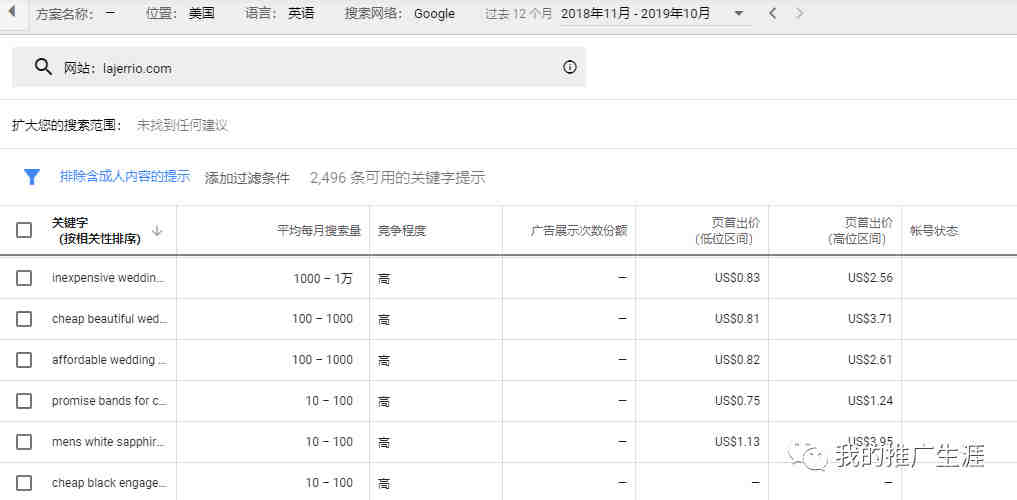
Task: Go to next date period arrow
Action: [x=799, y=13]
